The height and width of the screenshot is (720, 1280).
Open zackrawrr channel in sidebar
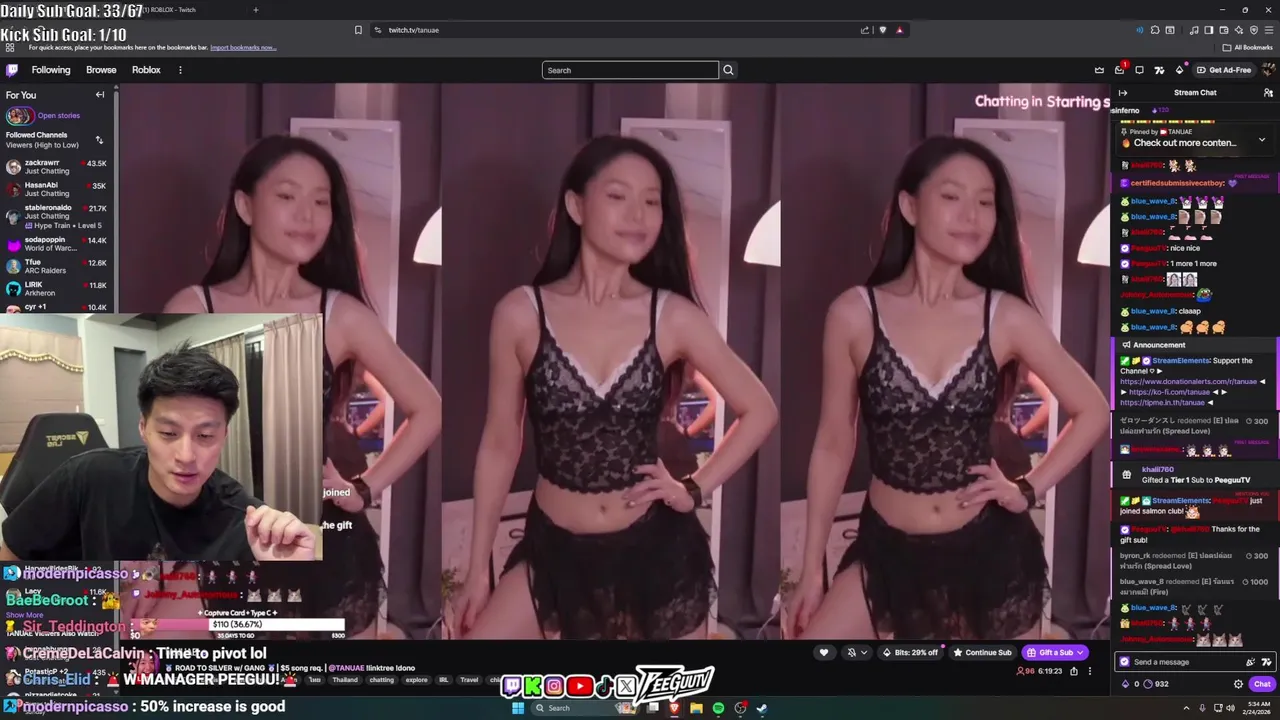tap(57, 167)
